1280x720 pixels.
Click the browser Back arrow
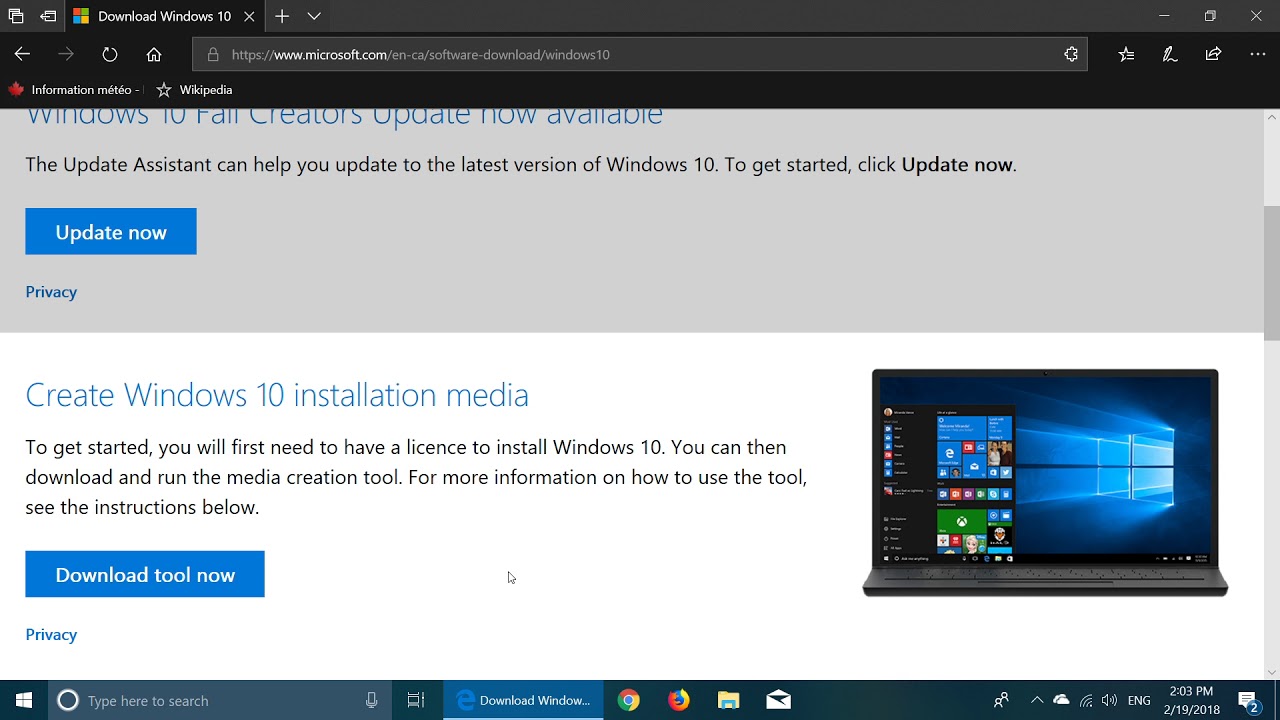click(x=22, y=54)
